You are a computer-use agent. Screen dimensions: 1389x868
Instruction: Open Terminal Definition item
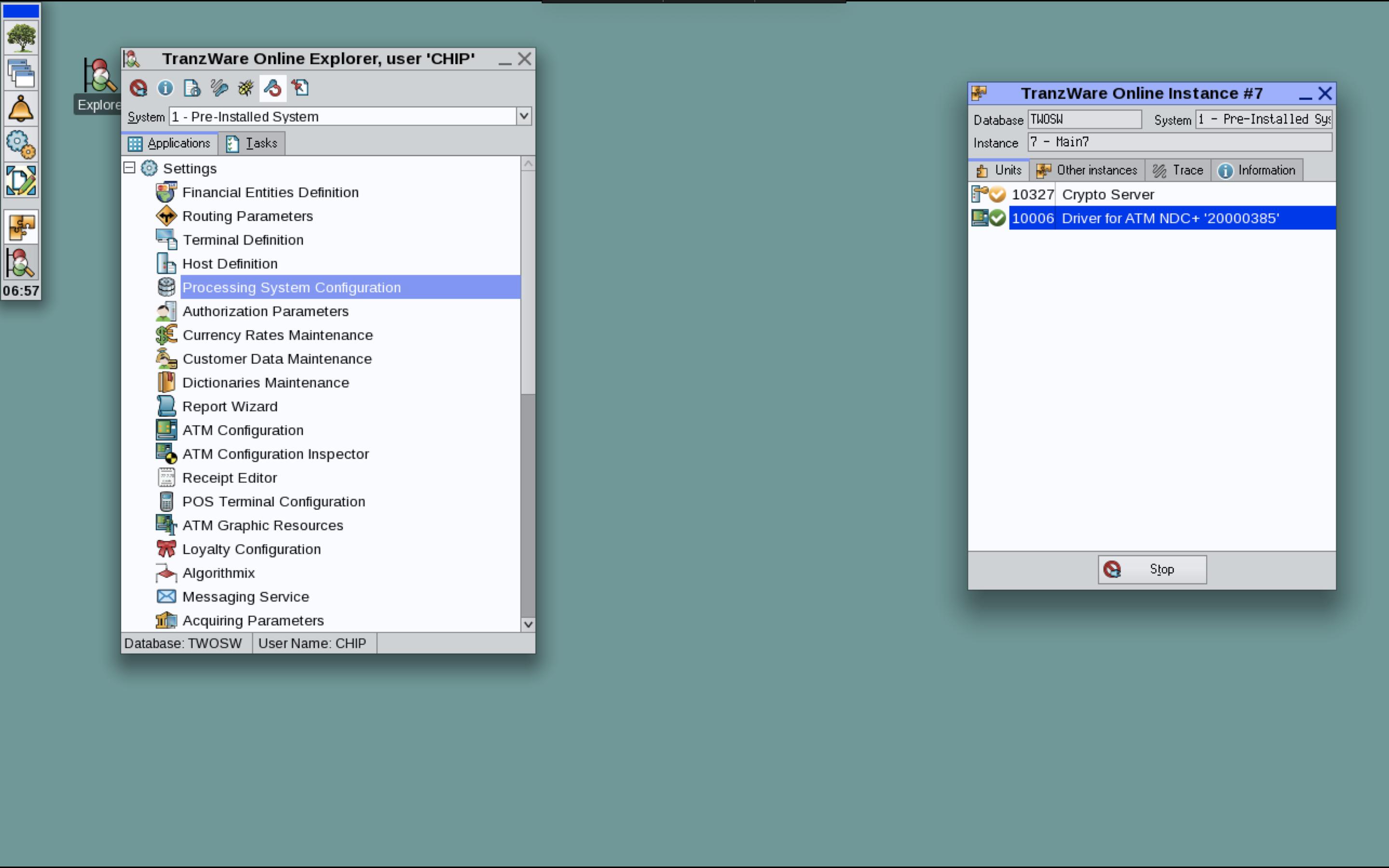tap(243, 240)
